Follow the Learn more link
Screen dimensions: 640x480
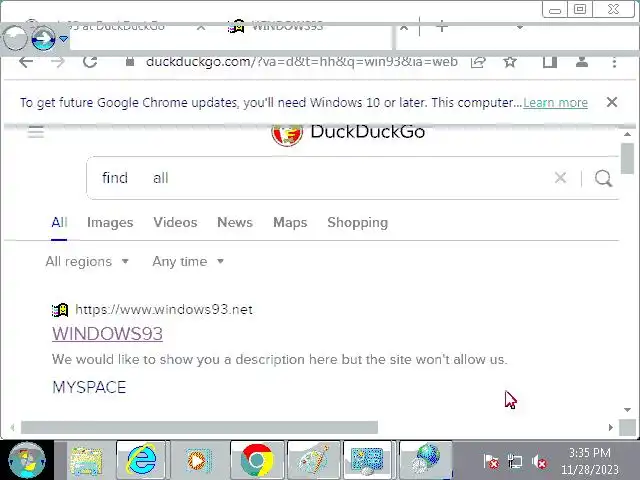pos(555,102)
